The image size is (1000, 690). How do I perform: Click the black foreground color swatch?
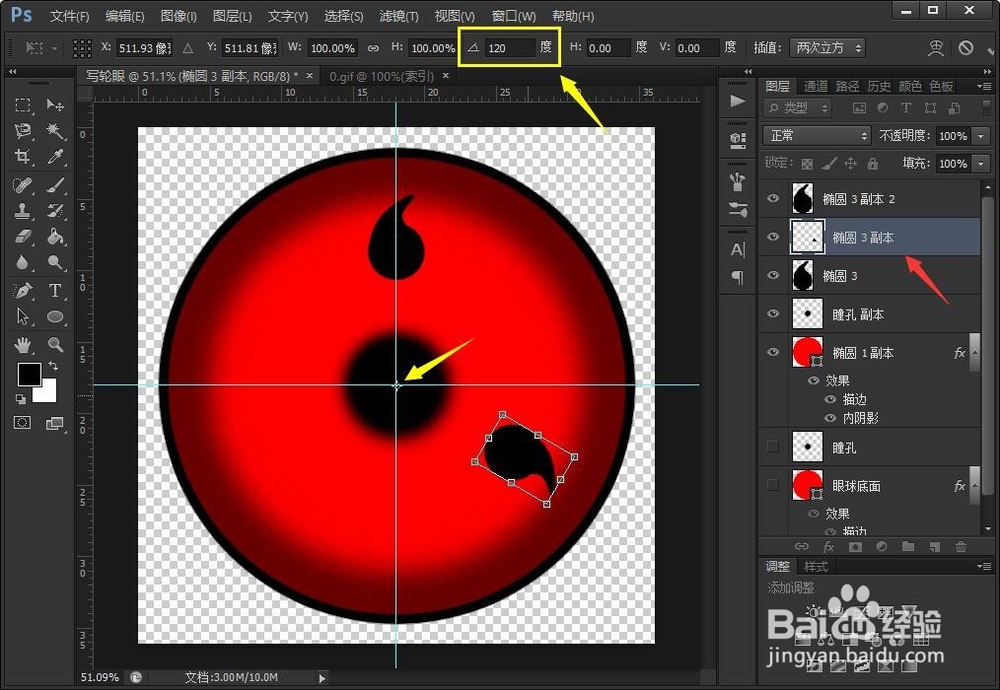coord(28,374)
